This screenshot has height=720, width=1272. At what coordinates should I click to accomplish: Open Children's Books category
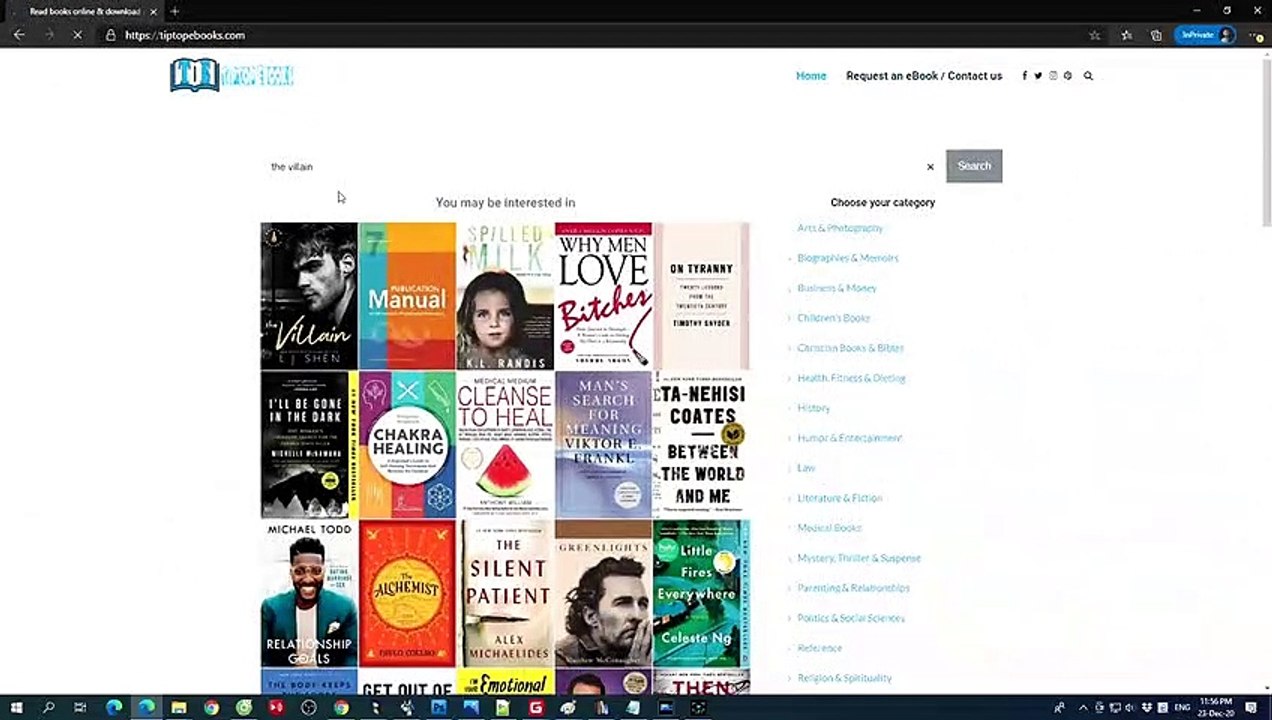pos(834,318)
